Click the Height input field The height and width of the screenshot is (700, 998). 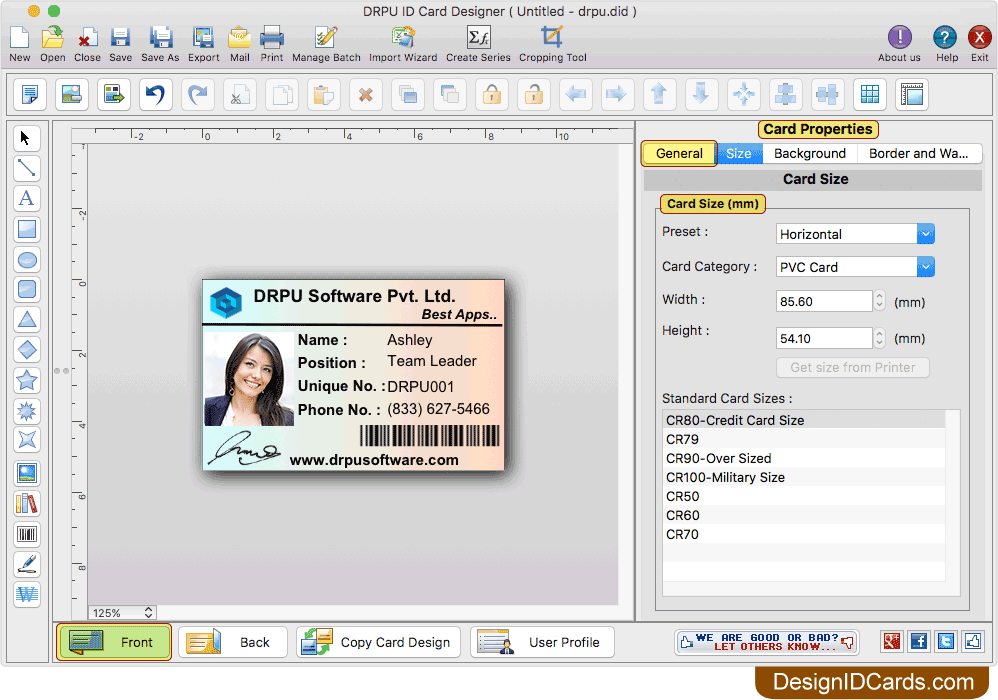point(824,338)
